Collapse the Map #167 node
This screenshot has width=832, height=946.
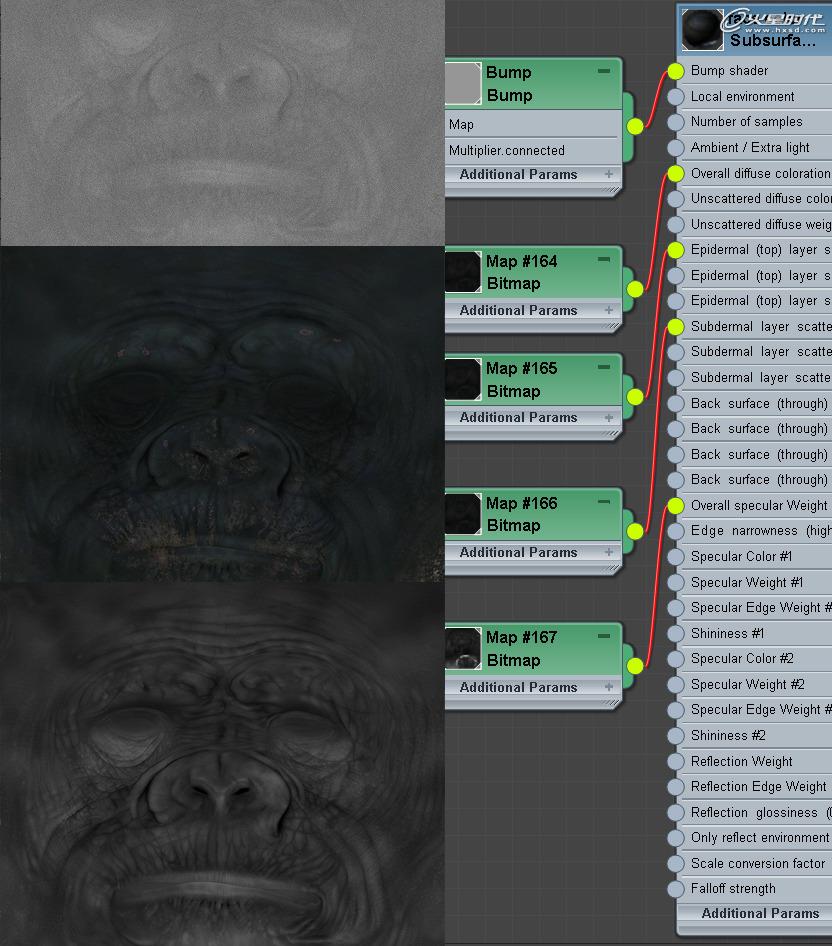tap(604, 636)
